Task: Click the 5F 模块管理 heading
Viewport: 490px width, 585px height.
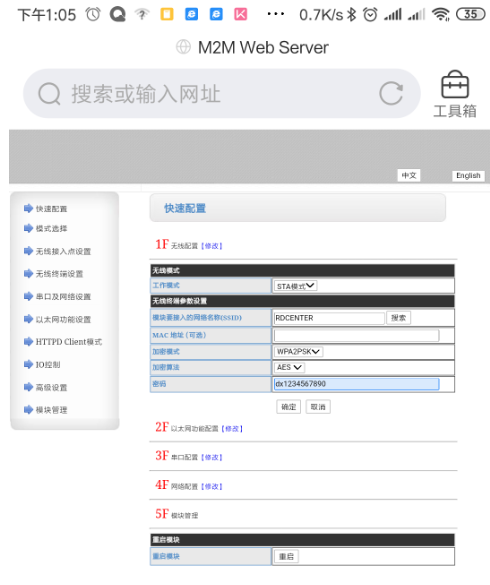Action: [x=177, y=514]
